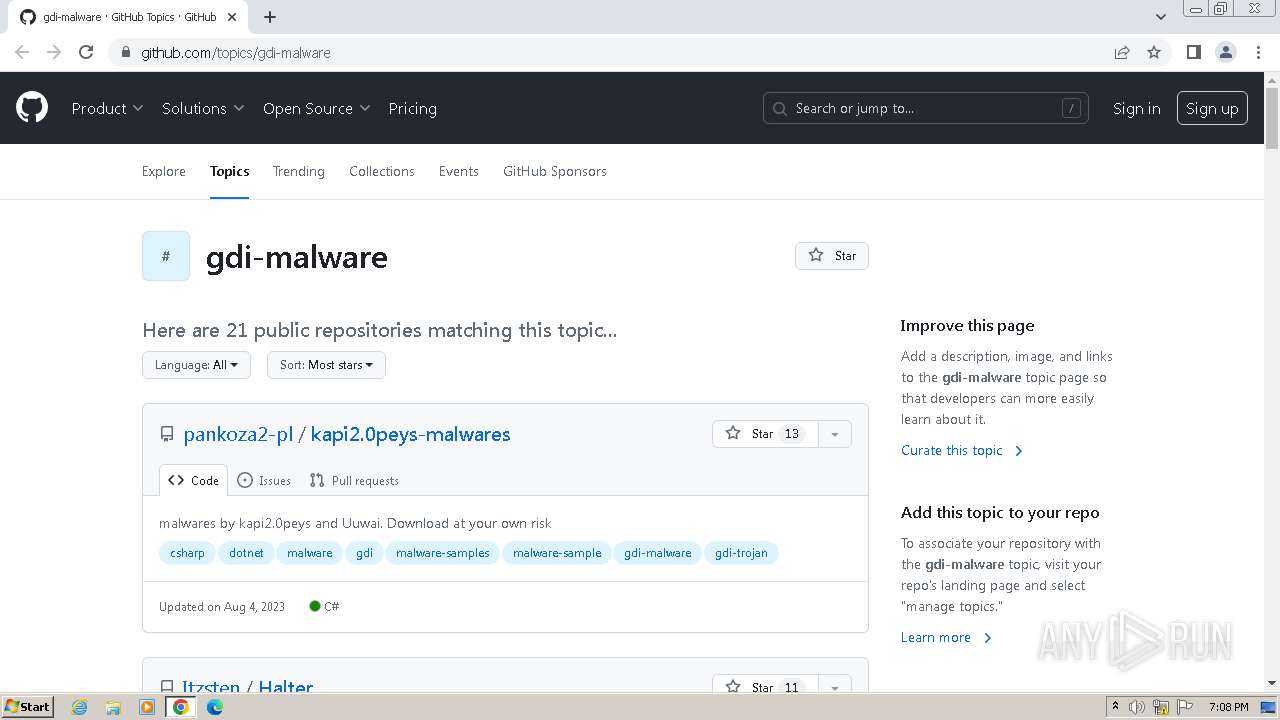
Task: Click Learn more link
Action: [945, 637]
